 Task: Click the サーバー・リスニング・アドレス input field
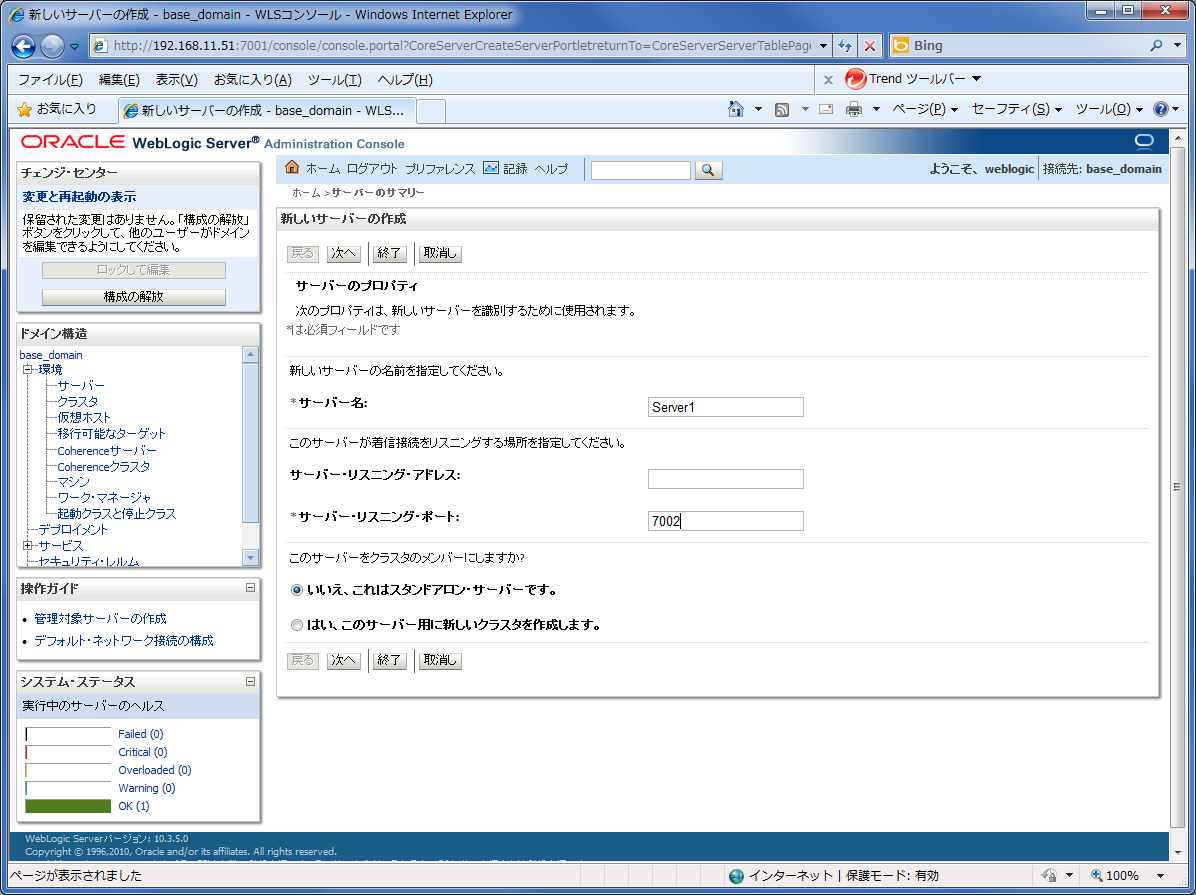coord(725,479)
